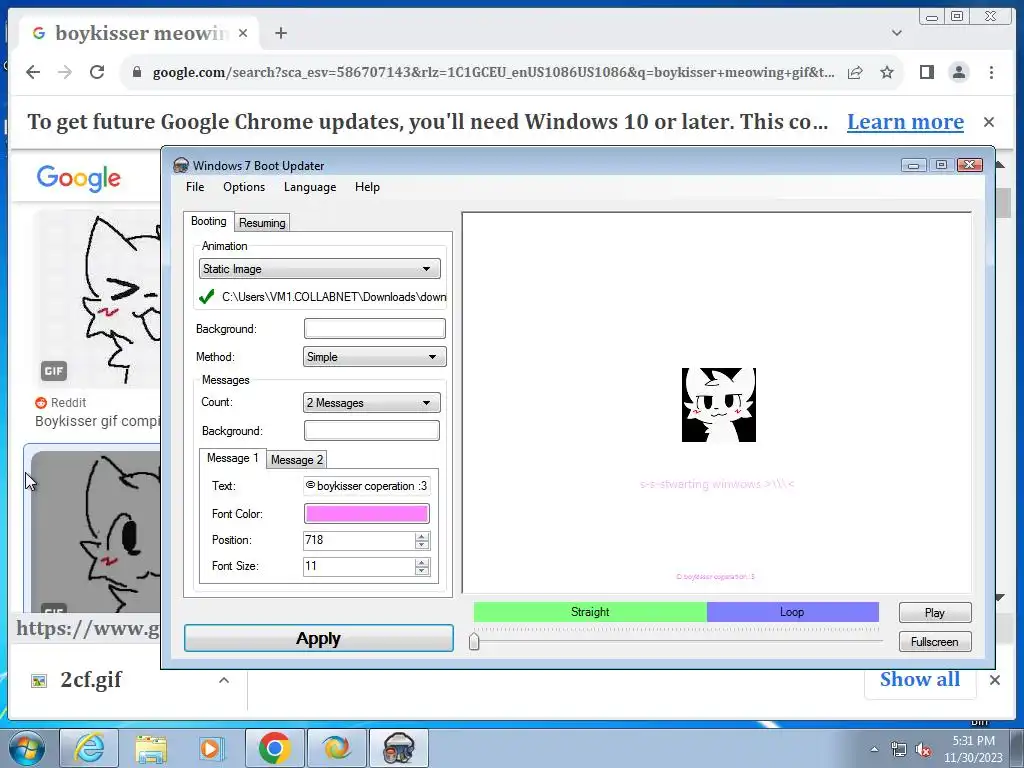Click the muted volume tray icon

pos(923,750)
